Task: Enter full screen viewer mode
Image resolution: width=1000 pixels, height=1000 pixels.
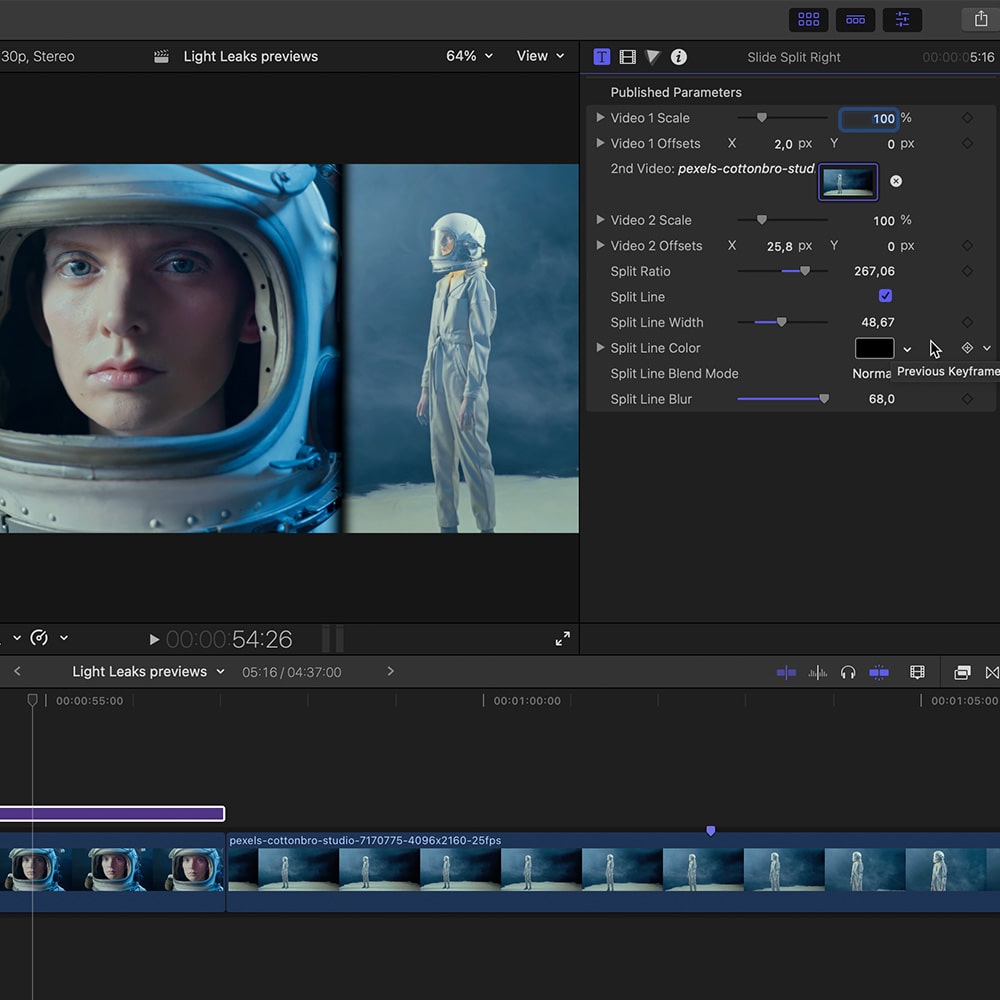Action: 562,638
